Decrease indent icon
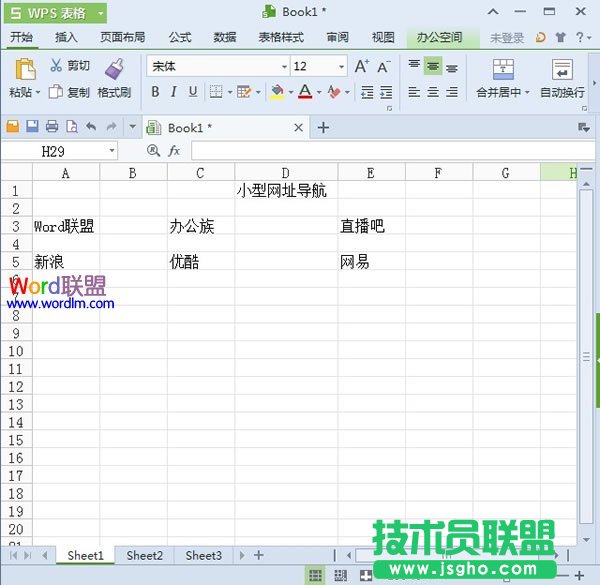 tap(367, 92)
